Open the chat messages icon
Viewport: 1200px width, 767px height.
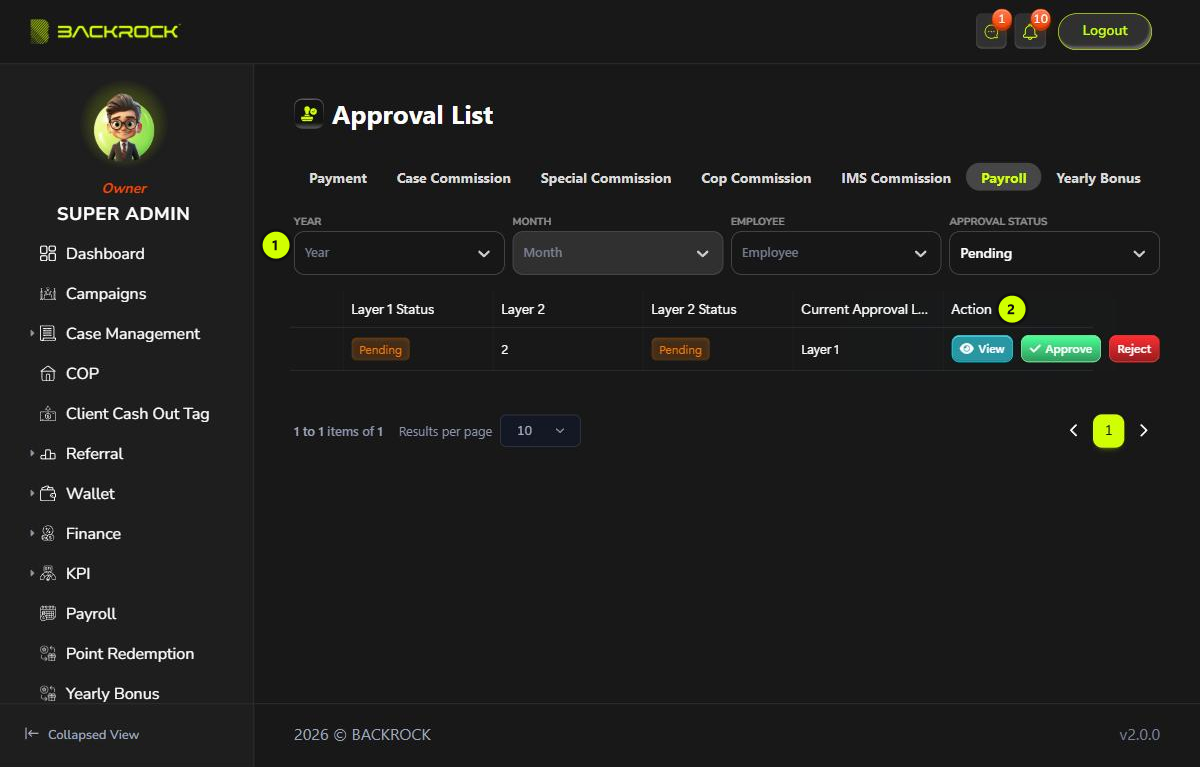tap(991, 31)
